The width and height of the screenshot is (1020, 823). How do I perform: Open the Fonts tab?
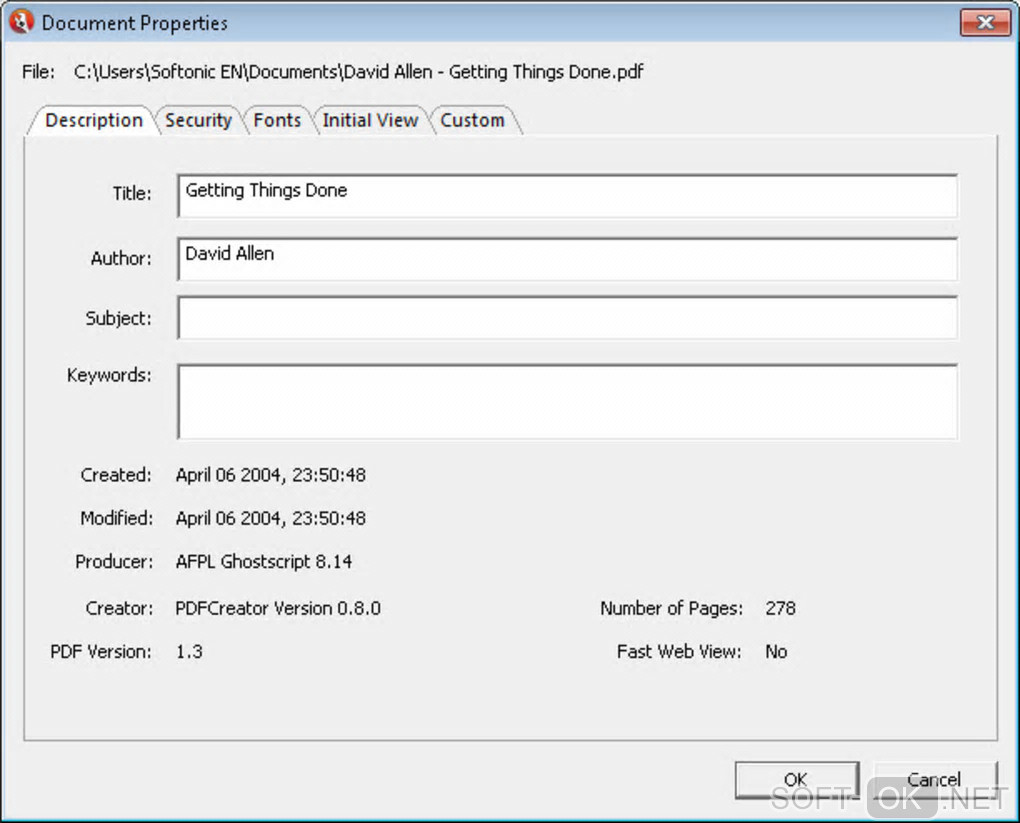[x=277, y=120]
